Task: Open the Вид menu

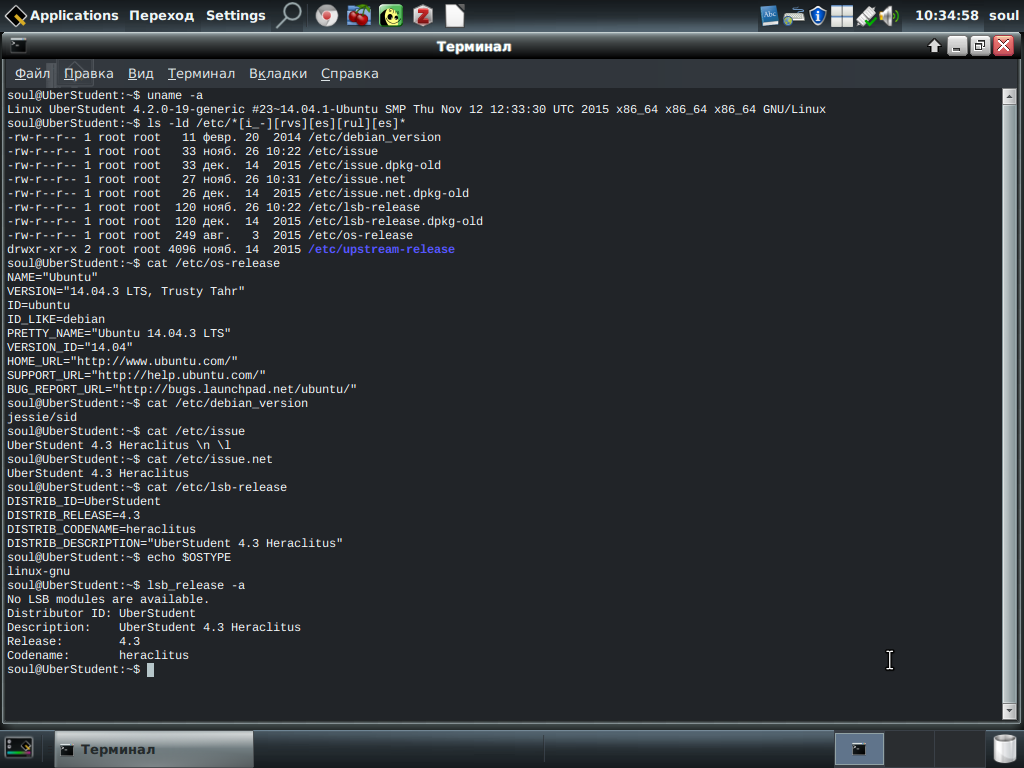Action: 140,74
